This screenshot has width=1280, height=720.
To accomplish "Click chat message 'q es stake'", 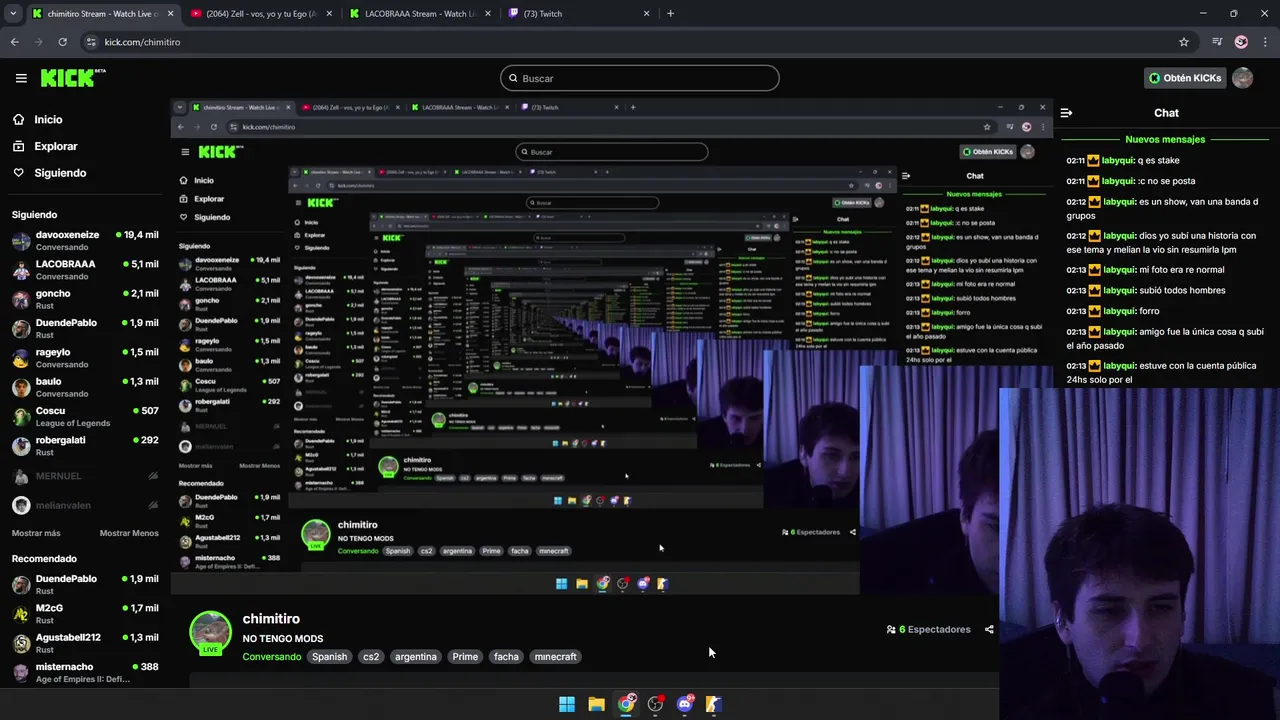I will pyautogui.click(x=1158, y=160).
